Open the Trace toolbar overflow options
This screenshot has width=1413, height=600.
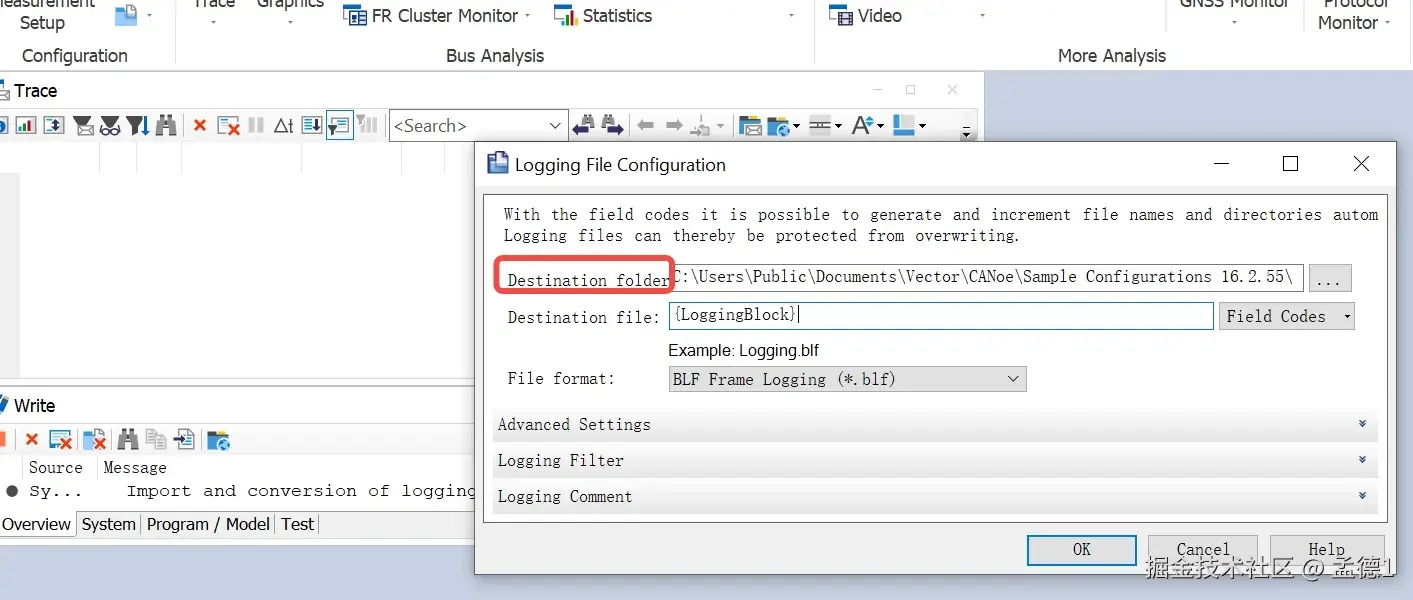pos(966,131)
